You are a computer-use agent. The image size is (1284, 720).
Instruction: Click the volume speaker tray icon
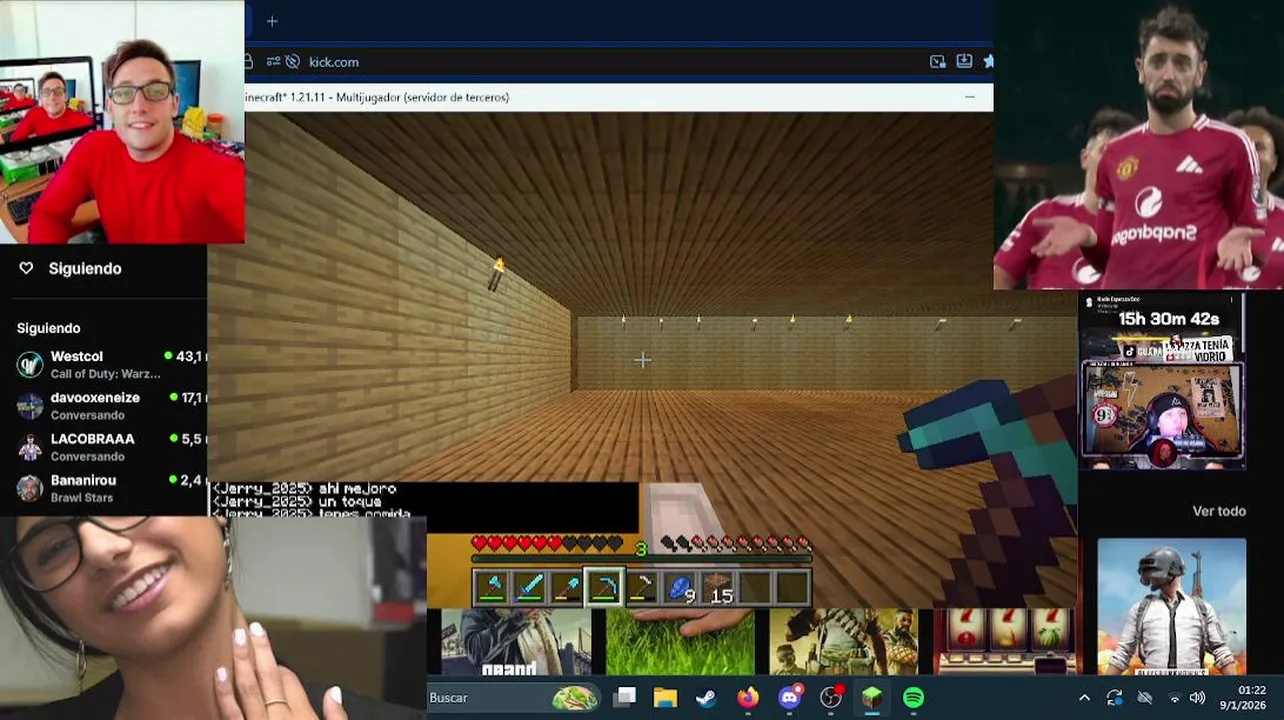point(1198,698)
